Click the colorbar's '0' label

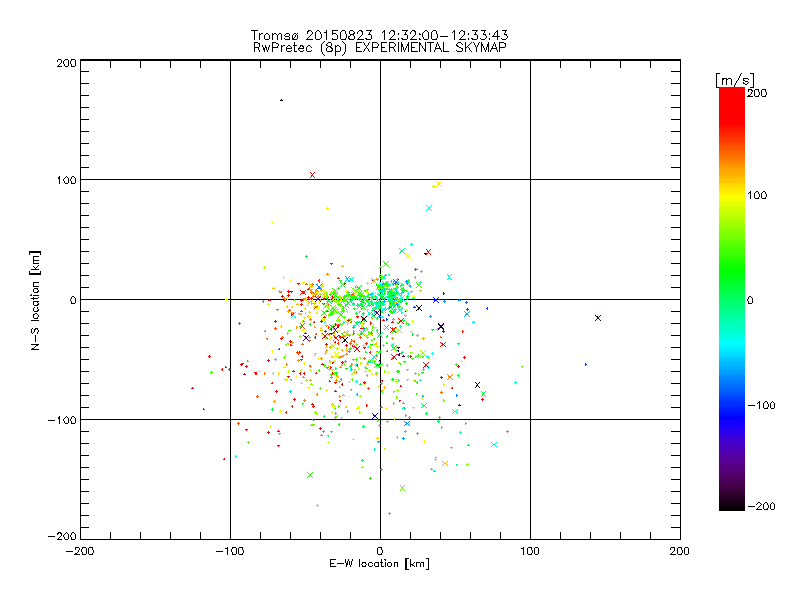[x=750, y=300]
